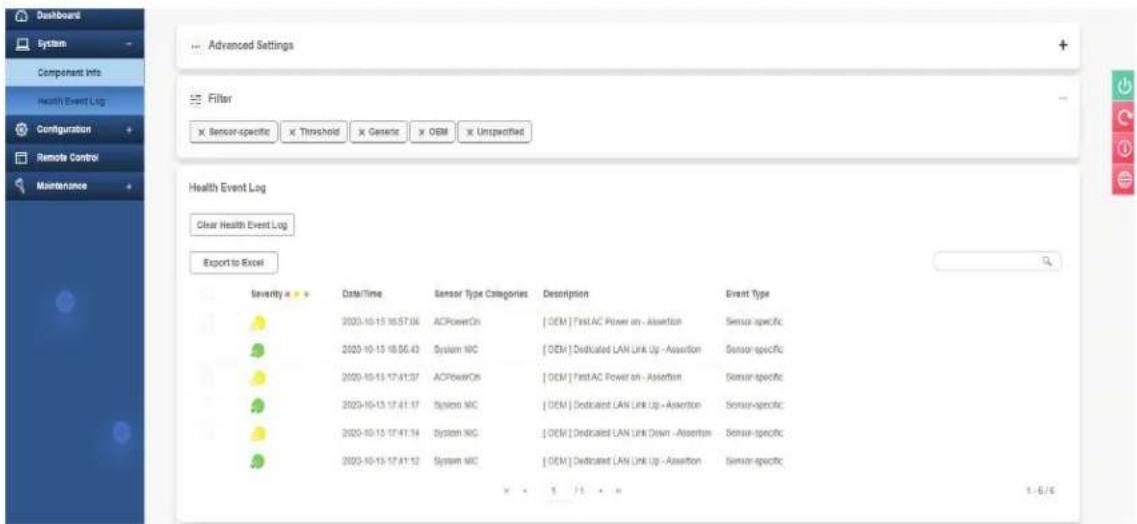1137x524 pixels.
Task: Click the Filter sliders icon
Action: point(195,97)
